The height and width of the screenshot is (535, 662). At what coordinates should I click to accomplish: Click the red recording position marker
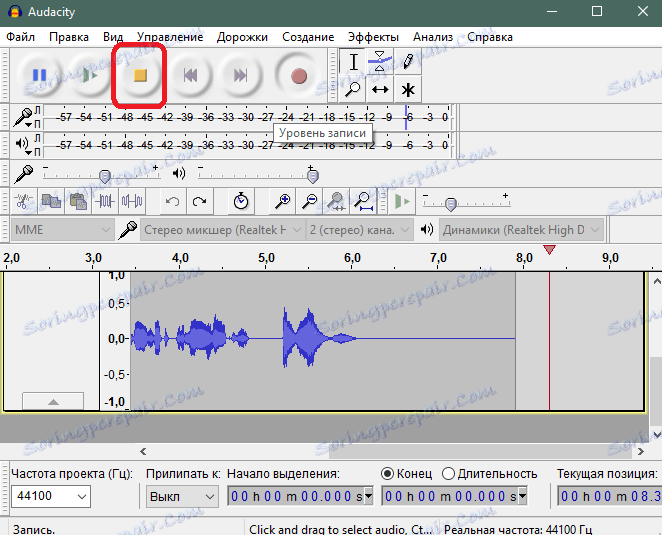pos(549,250)
